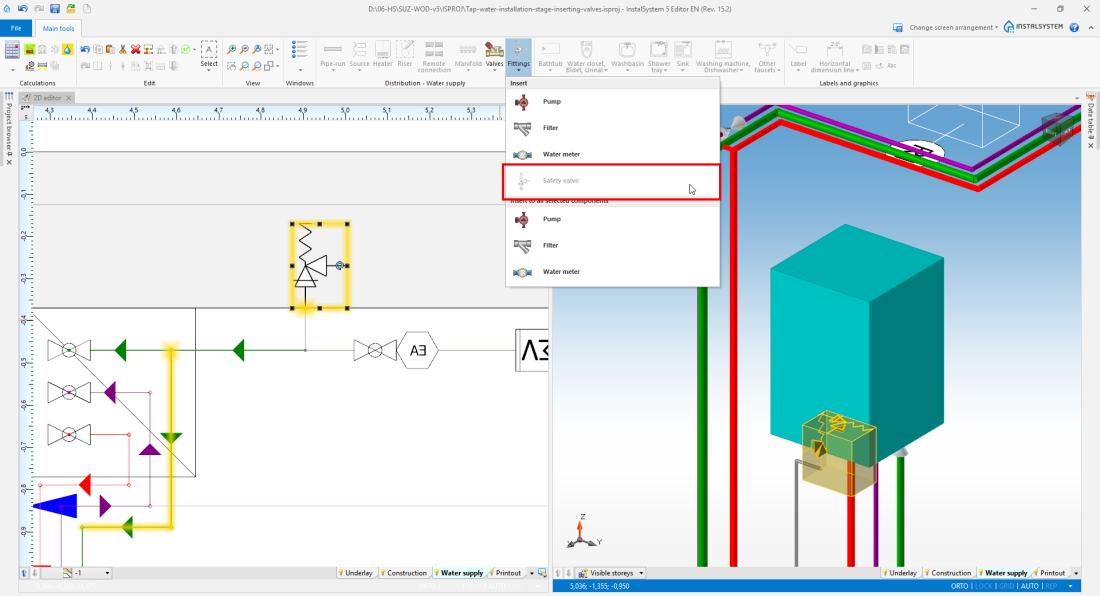Screen dimensions: 1100x596
Task: Click the Filter icon in Insert section
Action: pyautogui.click(x=522, y=128)
